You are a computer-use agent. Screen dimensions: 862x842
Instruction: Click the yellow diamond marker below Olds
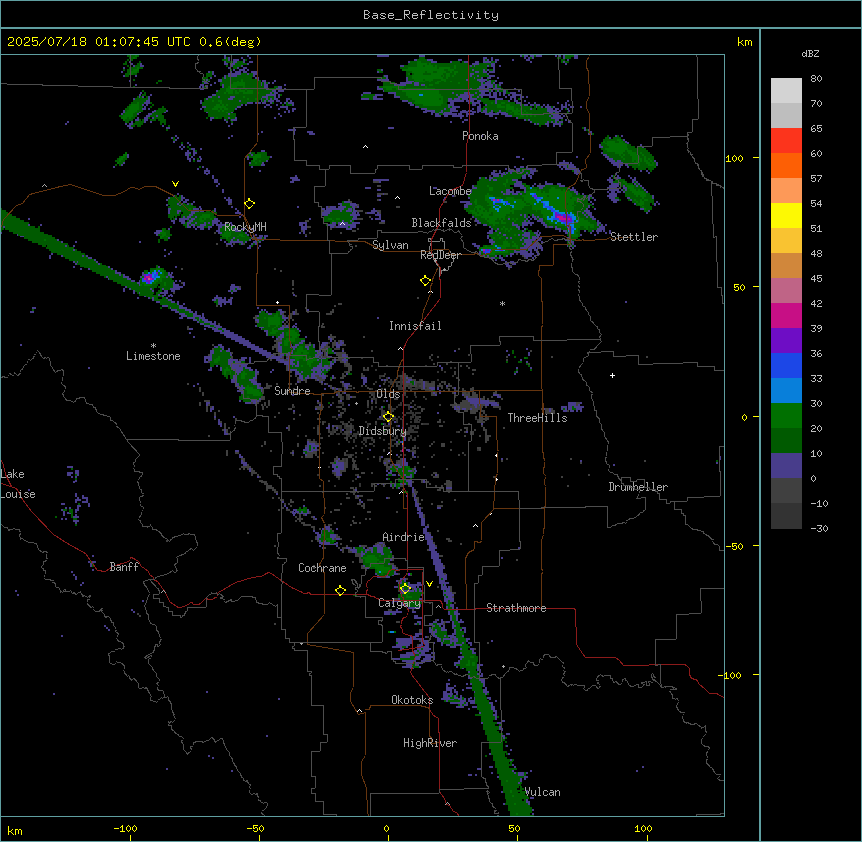coord(388,417)
